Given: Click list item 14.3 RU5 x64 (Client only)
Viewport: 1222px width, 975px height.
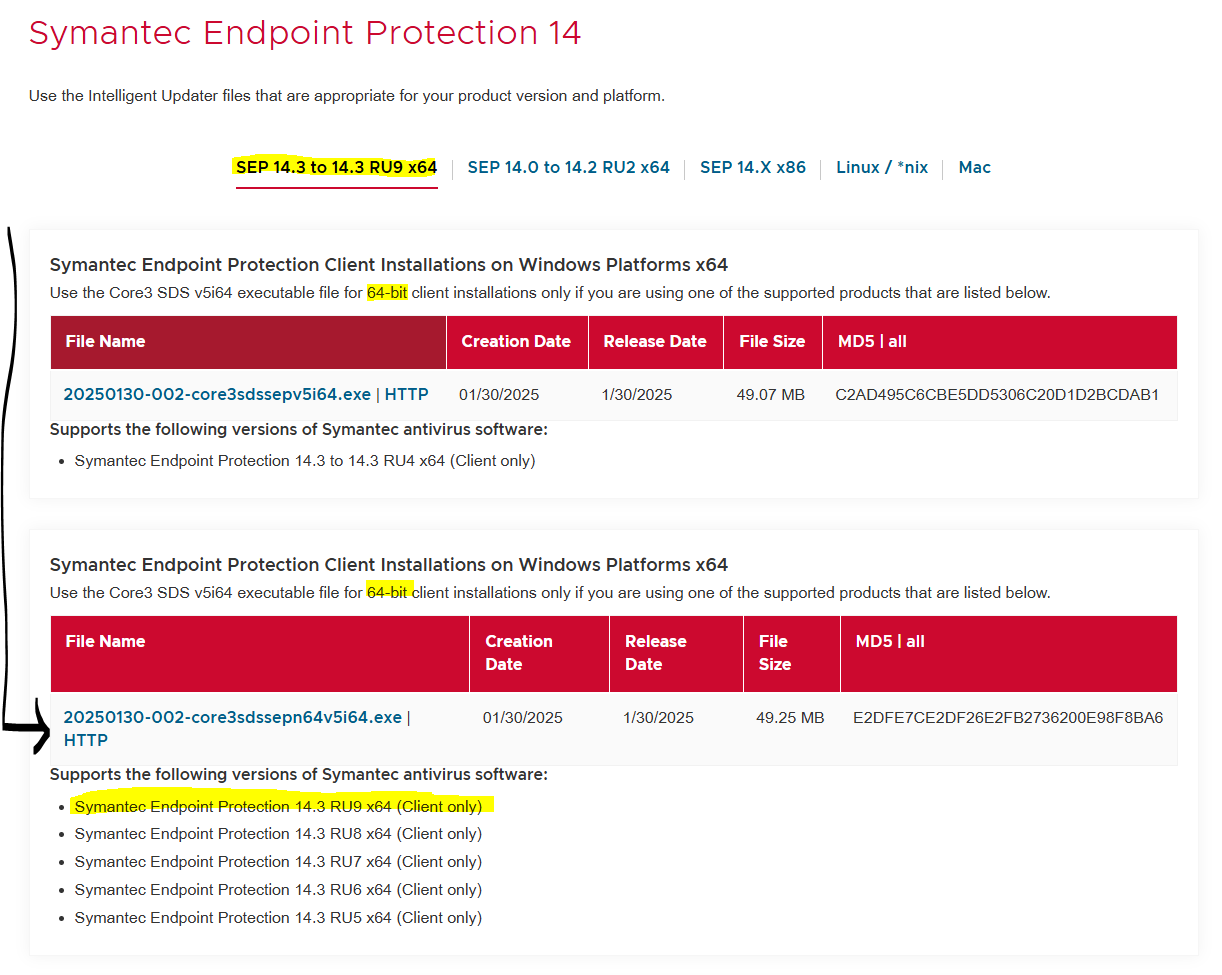Looking at the screenshot, I should [x=278, y=917].
